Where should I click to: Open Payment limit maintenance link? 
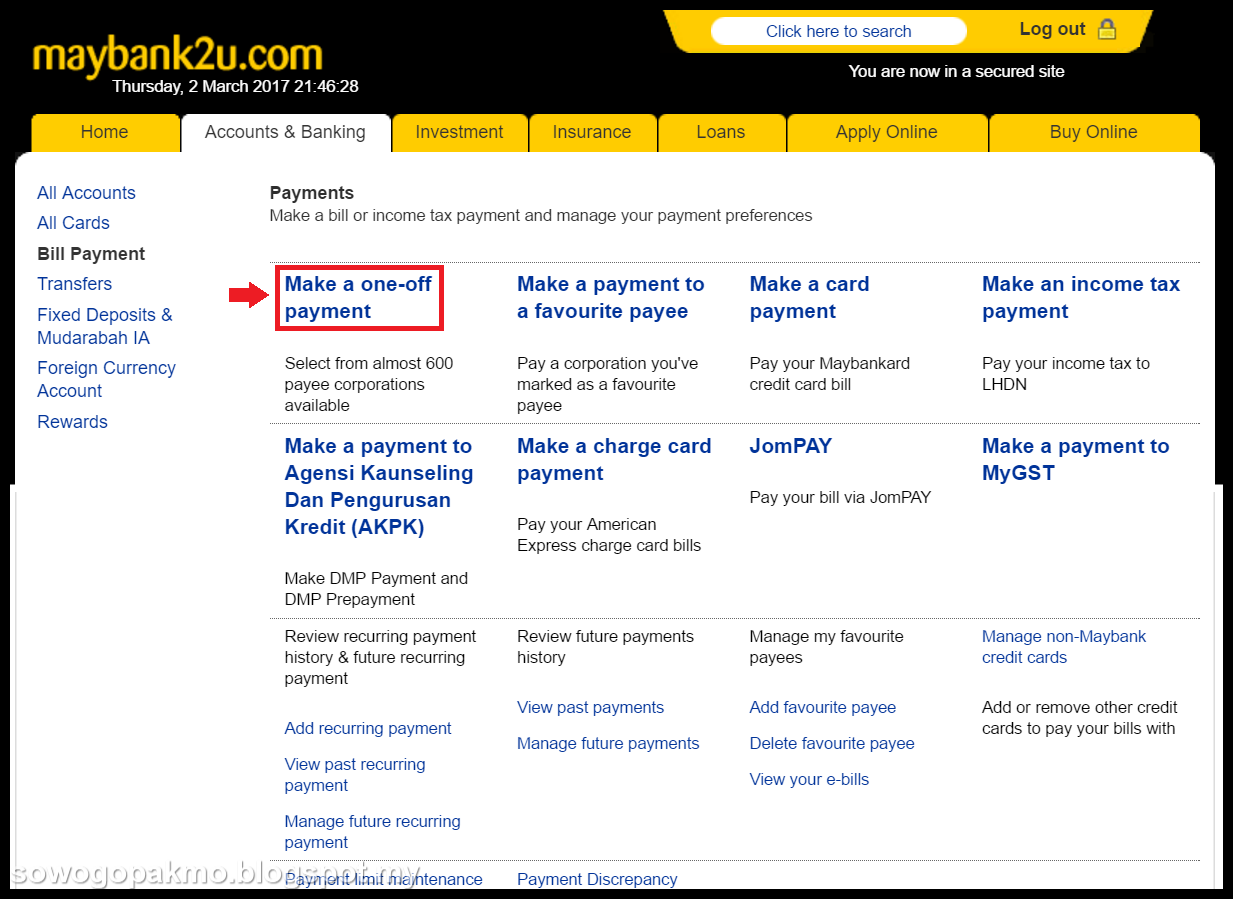tap(383, 879)
